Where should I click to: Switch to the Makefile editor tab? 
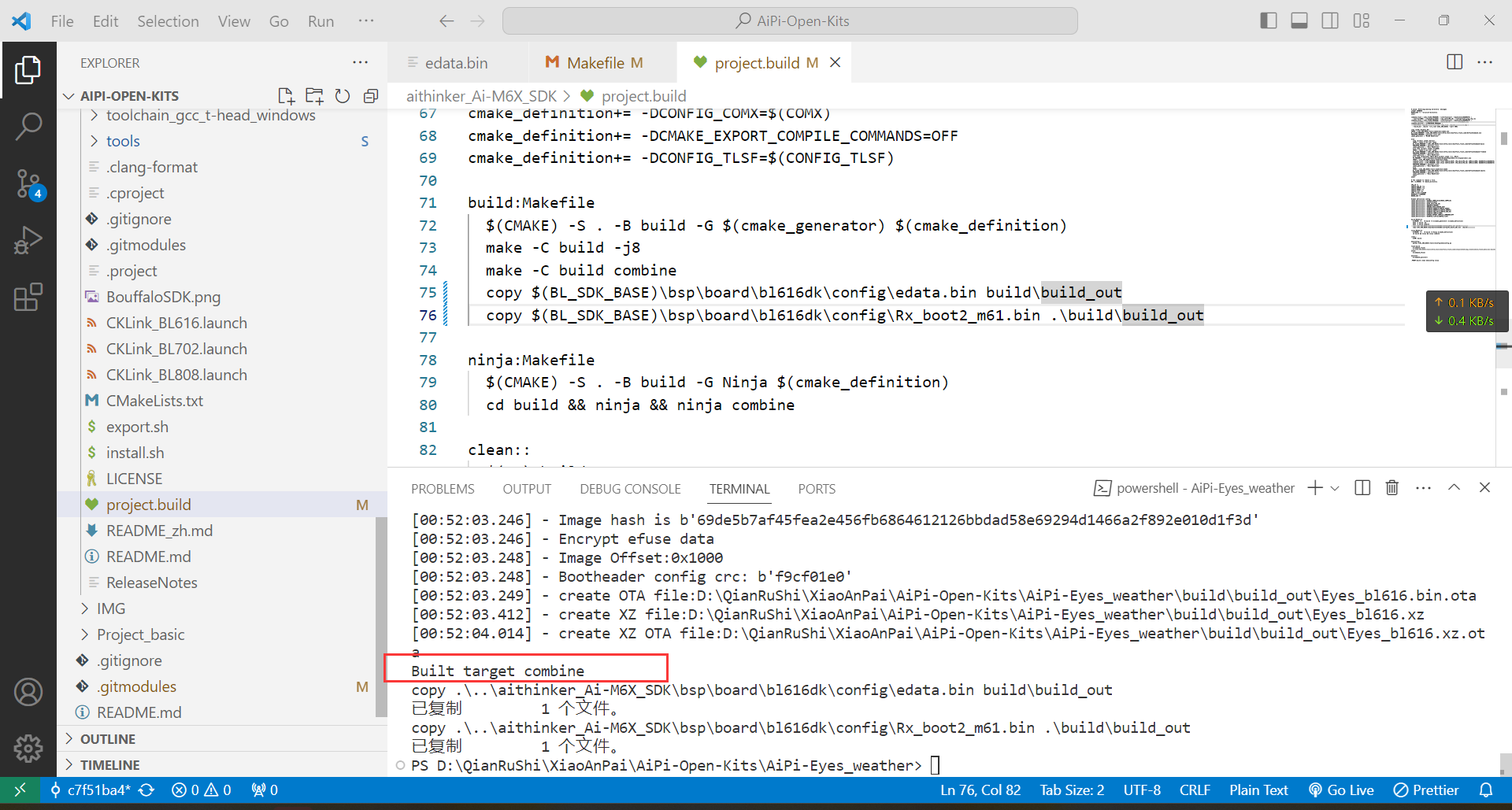pyautogui.click(x=603, y=62)
